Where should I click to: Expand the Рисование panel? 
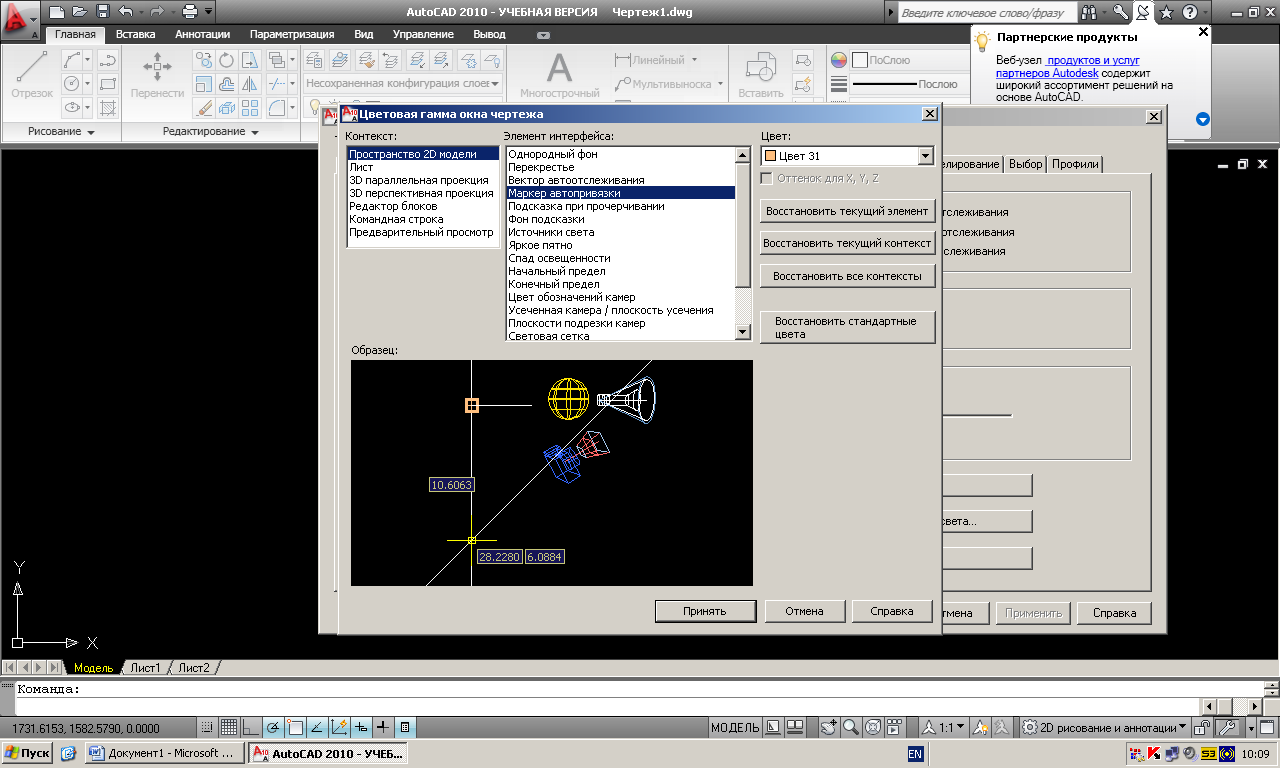[x=62, y=132]
